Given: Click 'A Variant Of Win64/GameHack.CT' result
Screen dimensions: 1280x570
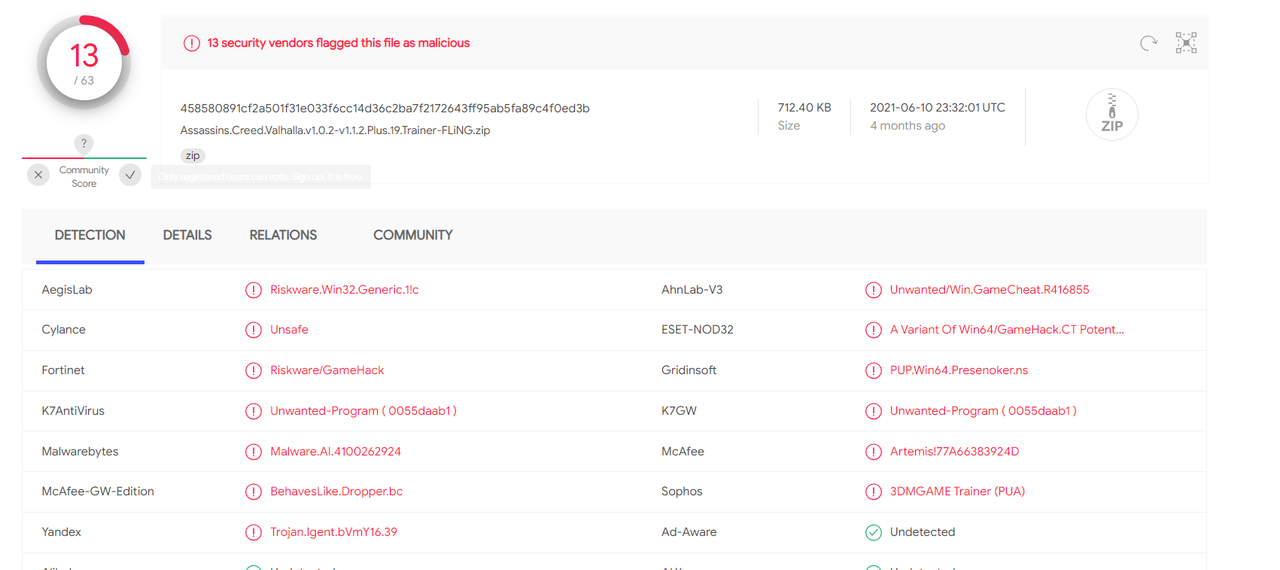Looking at the screenshot, I should click(1007, 330).
